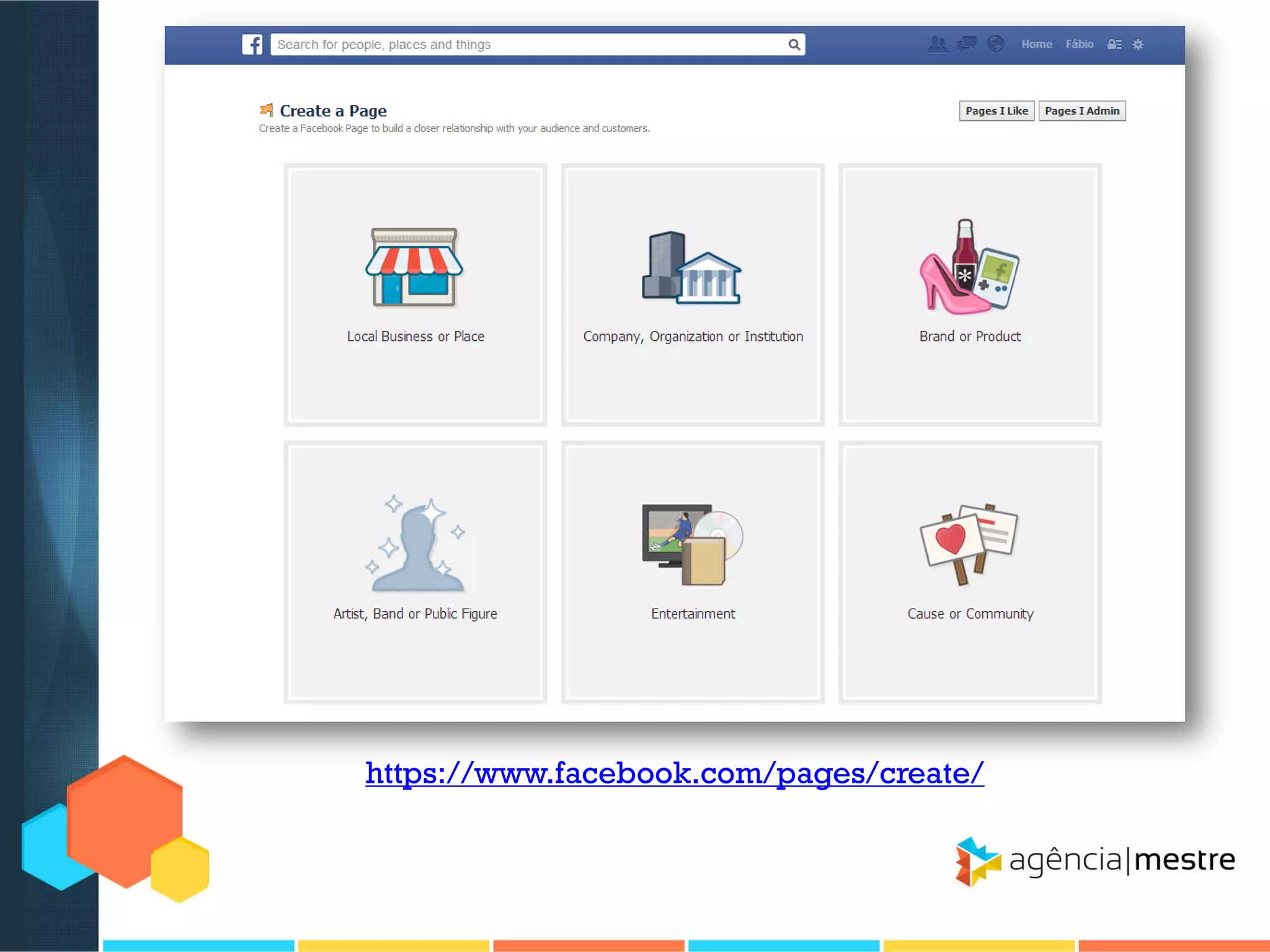Click the Create a Page flag icon
The height and width of the screenshot is (952, 1270).
coord(267,110)
